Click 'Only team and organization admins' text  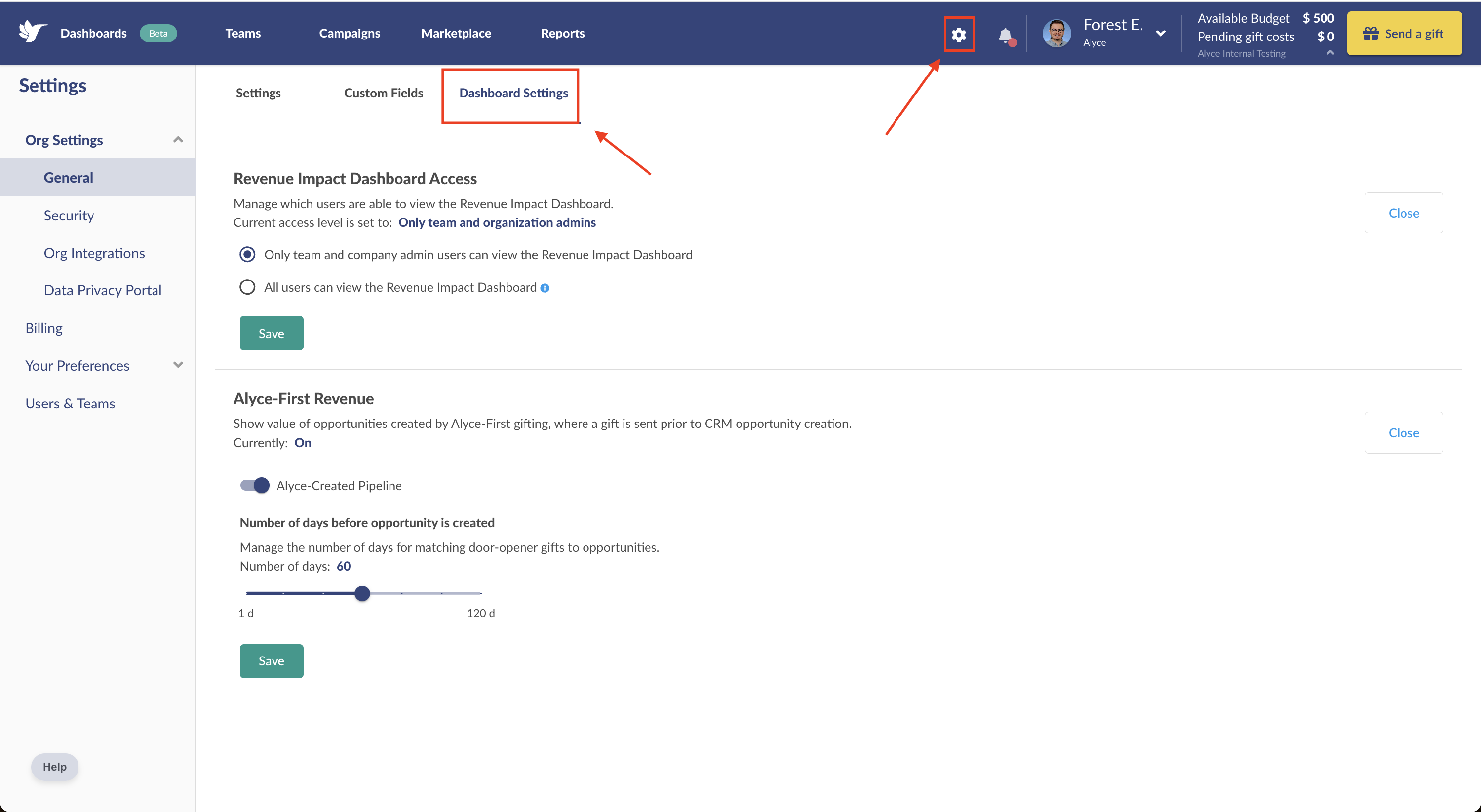coord(497,223)
